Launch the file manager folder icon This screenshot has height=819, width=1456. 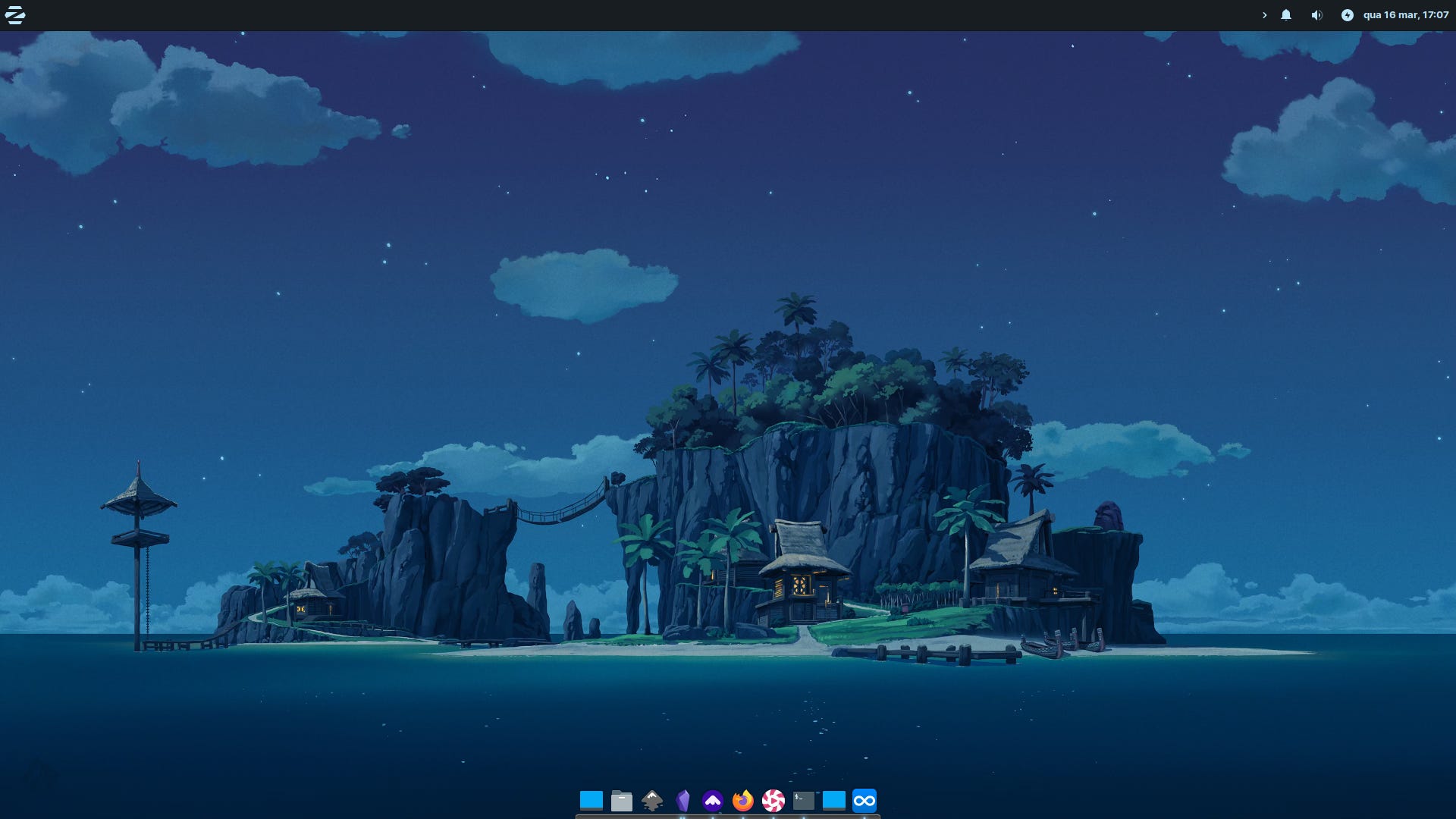[x=622, y=801]
